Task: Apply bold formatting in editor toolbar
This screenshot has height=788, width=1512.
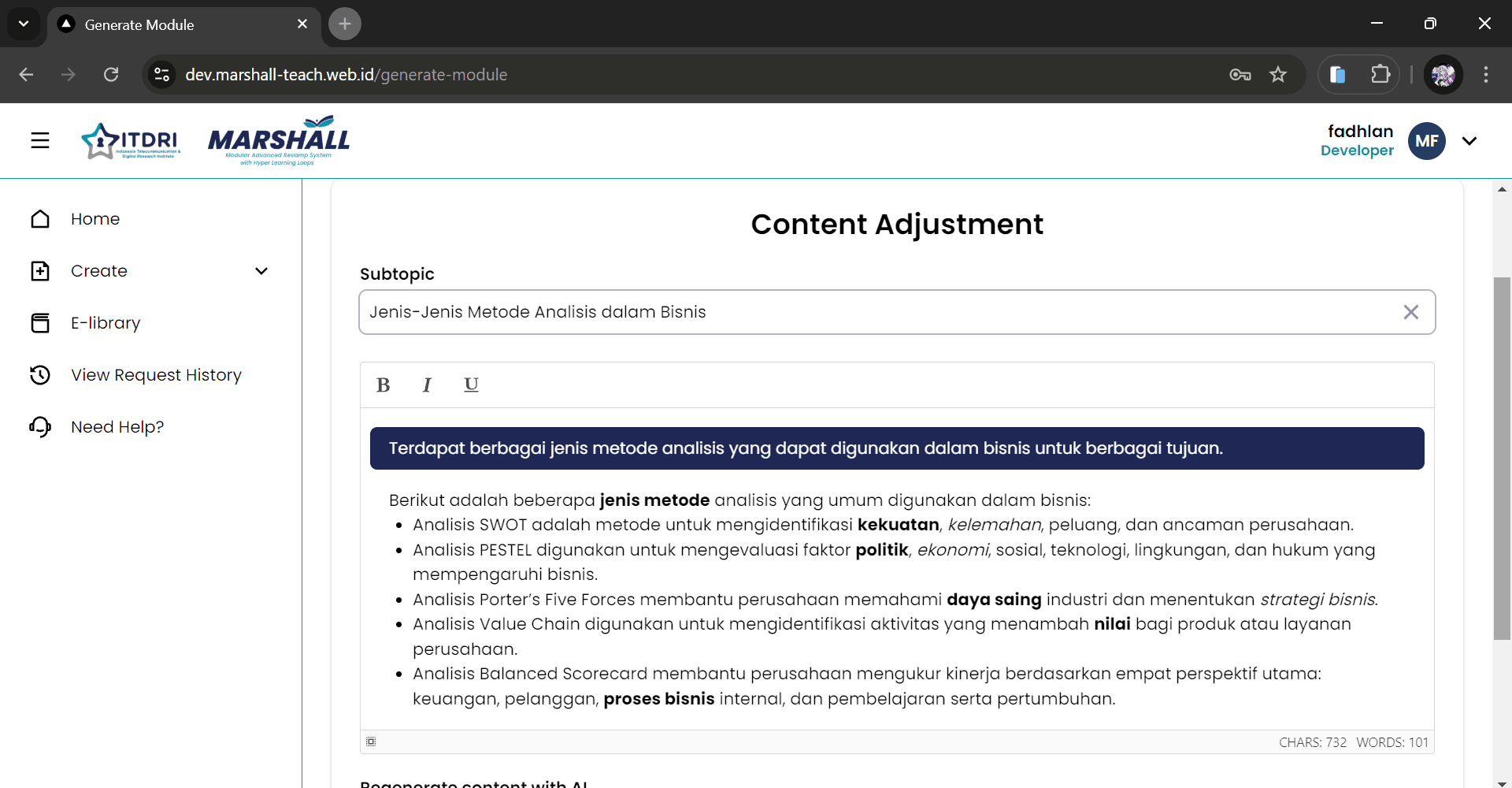Action: [x=384, y=385]
